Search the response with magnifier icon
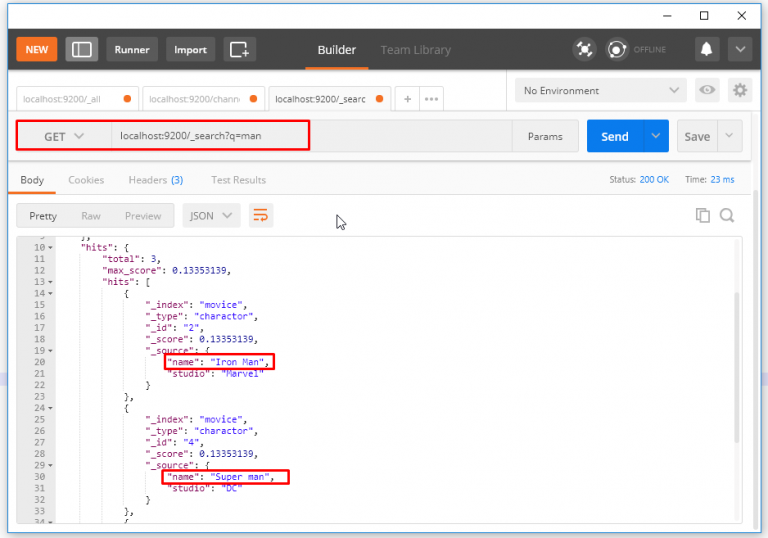The width and height of the screenshot is (768, 538). coord(727,215)
